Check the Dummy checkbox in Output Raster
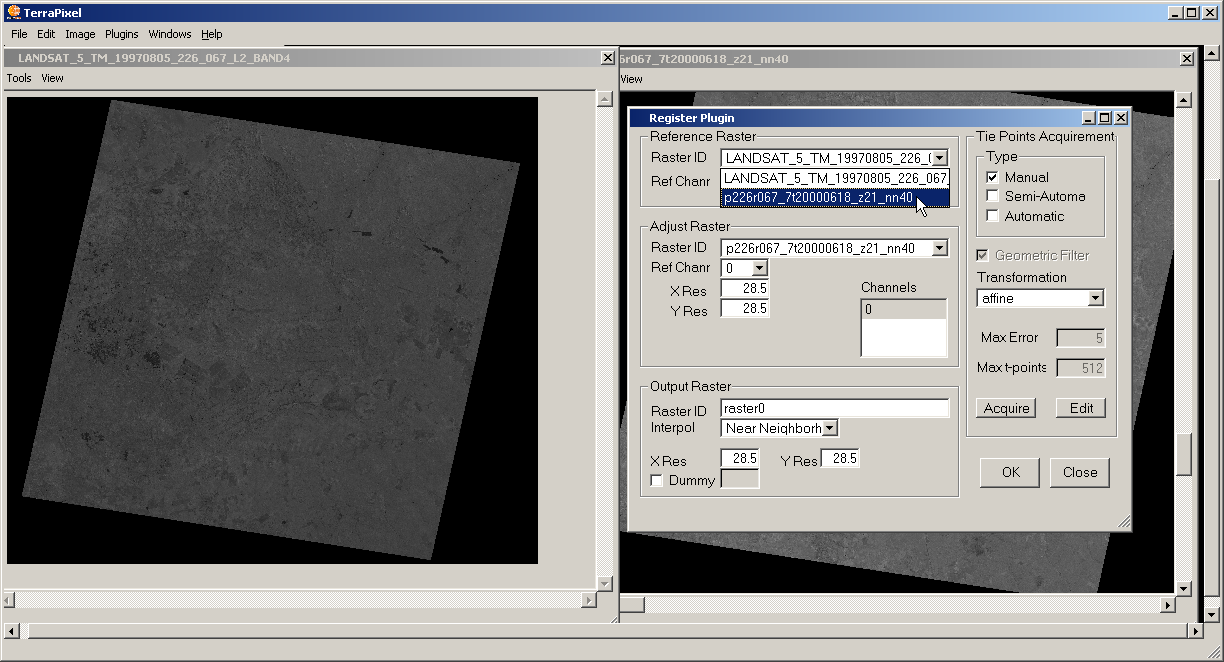 click(657, 480)
